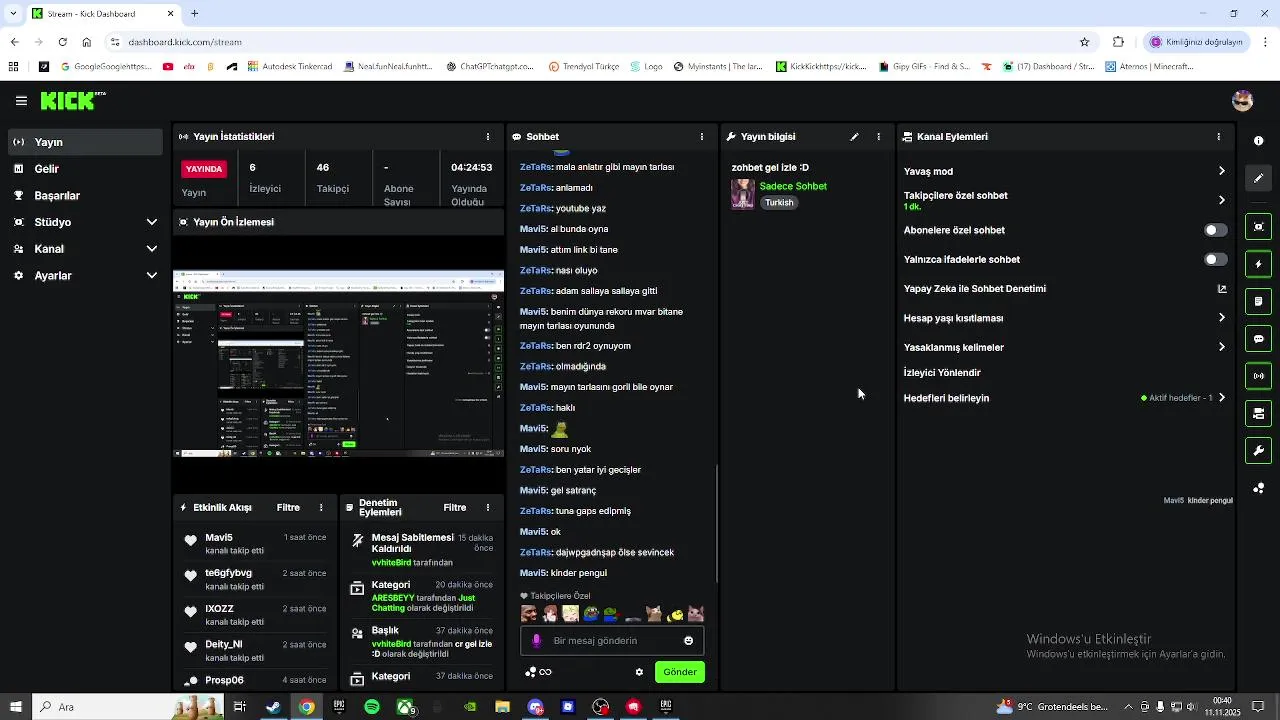Image resolution: width=1280 pixels, height=720 pixels.
Task: Send the message with Gönder button
Action: pos(680,672)
